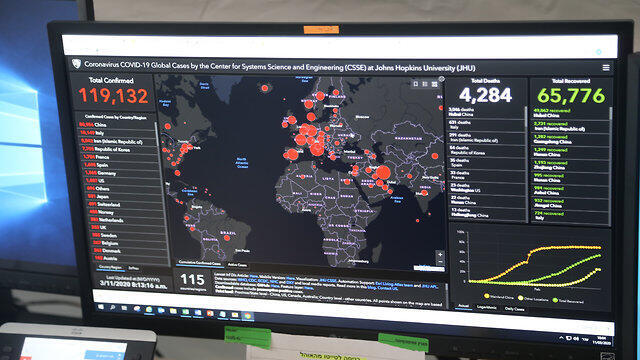This screenshot has width=640, height=360.
Task: Click Italy row in deaths list
Action: [x=486, y=124]
